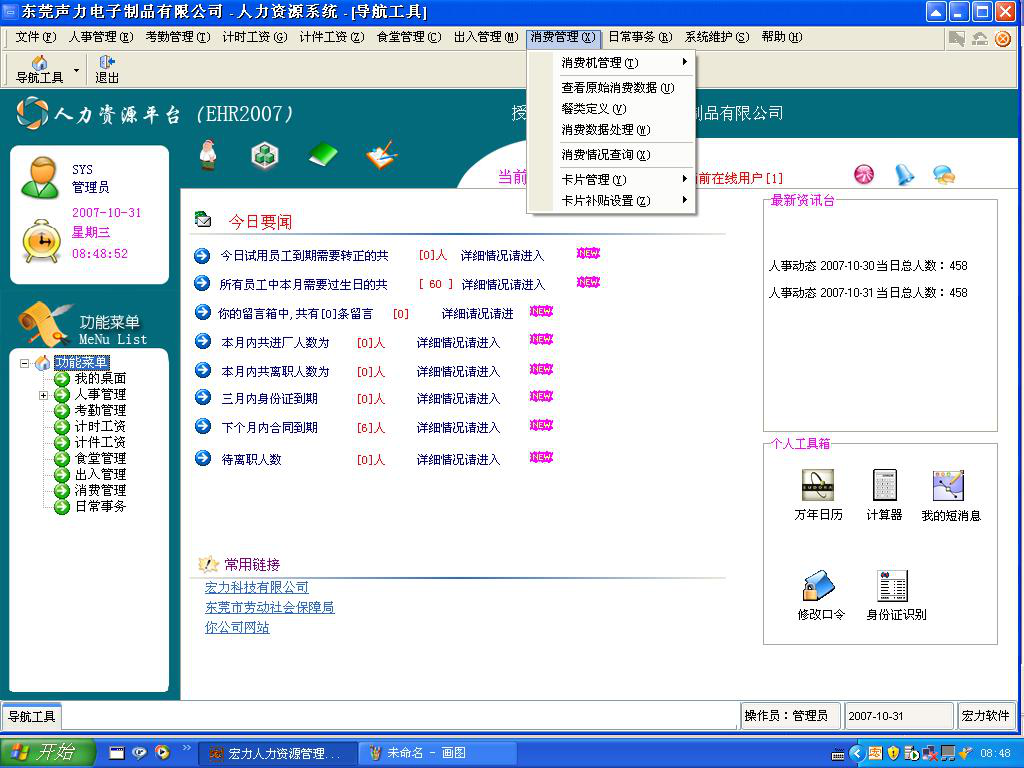1024x768 pixels.
Task: Open the 宏力科技有限公司 link
Action: (x=257, y=588)
